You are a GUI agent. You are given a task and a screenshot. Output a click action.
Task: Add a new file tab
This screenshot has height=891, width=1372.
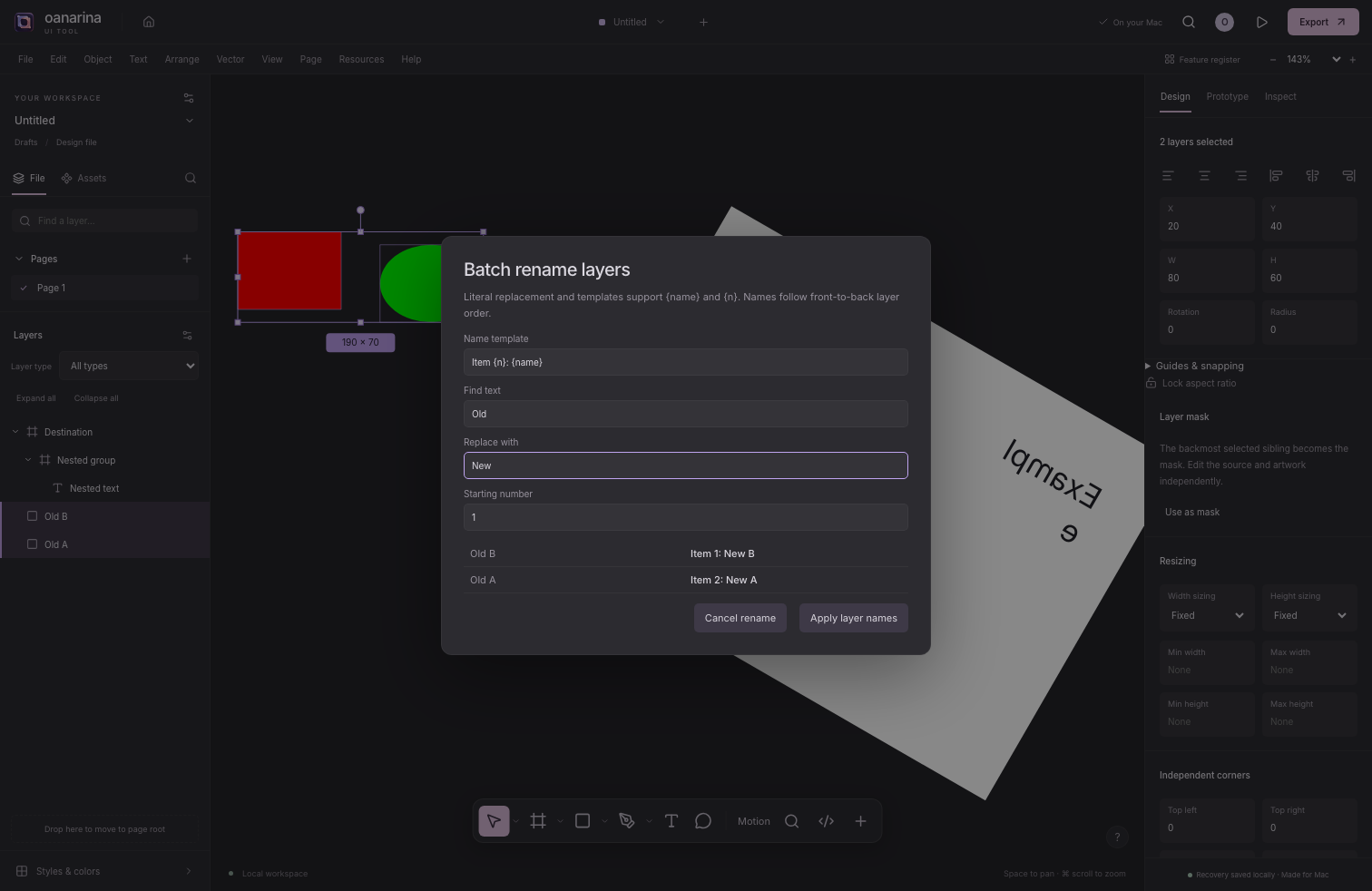(x=703, y=22)
